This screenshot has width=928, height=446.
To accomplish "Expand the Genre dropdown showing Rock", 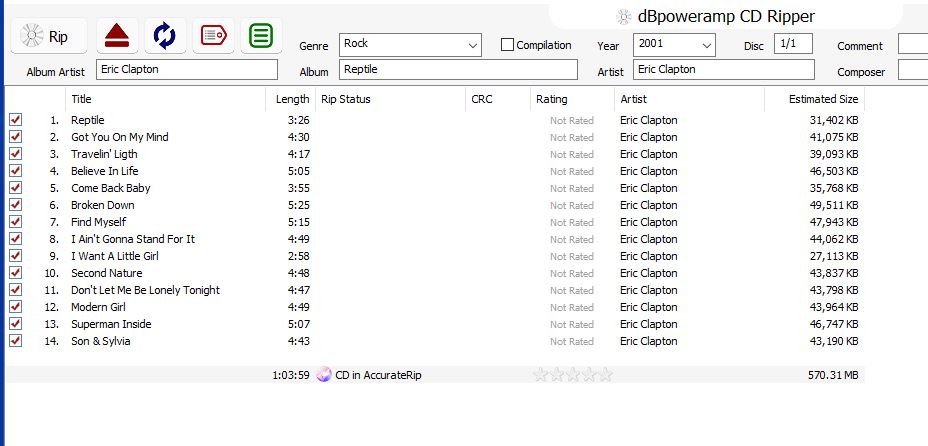I will pos(472,45).
